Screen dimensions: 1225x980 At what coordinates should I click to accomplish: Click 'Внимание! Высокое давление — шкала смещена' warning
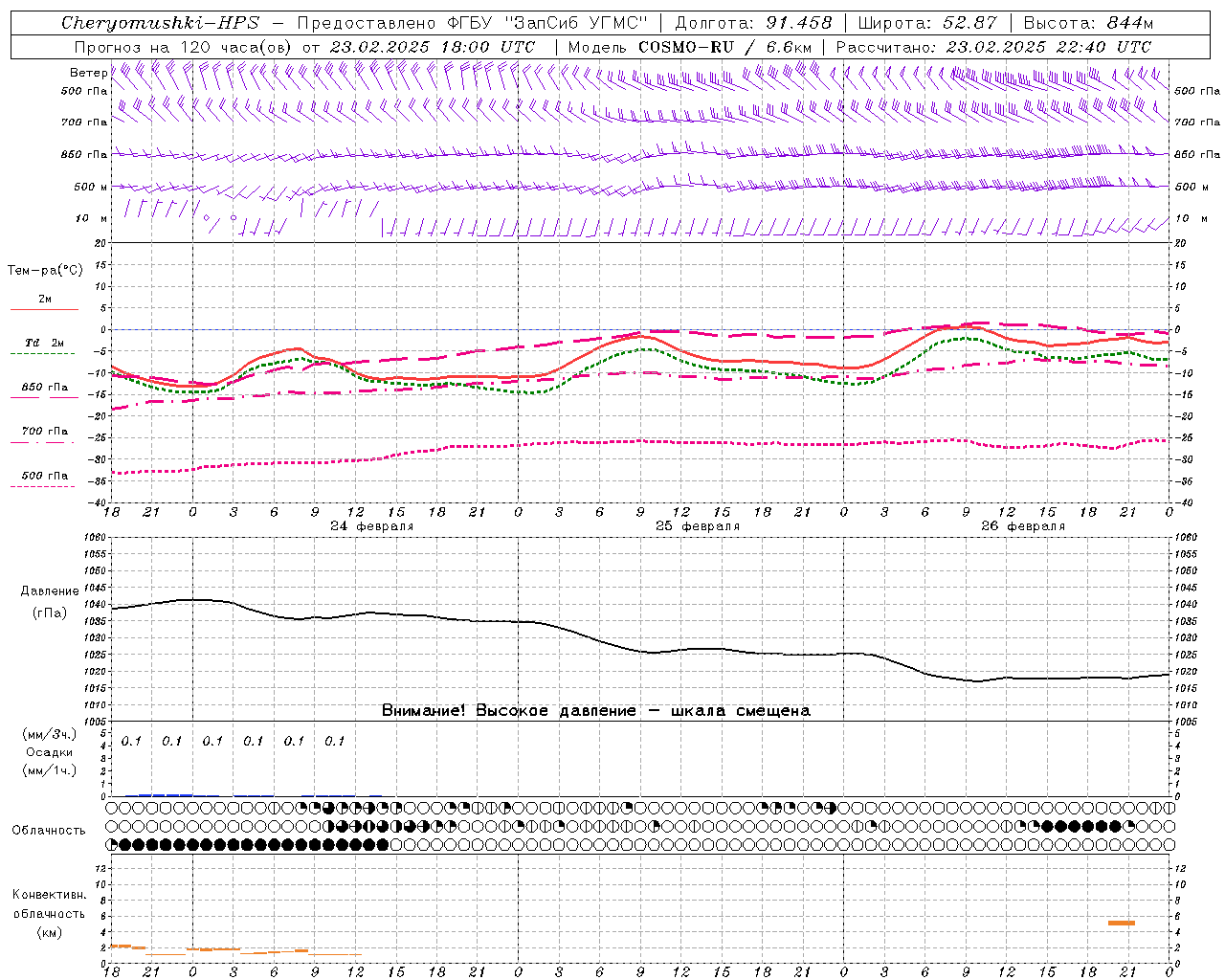(x=595, y=710)
